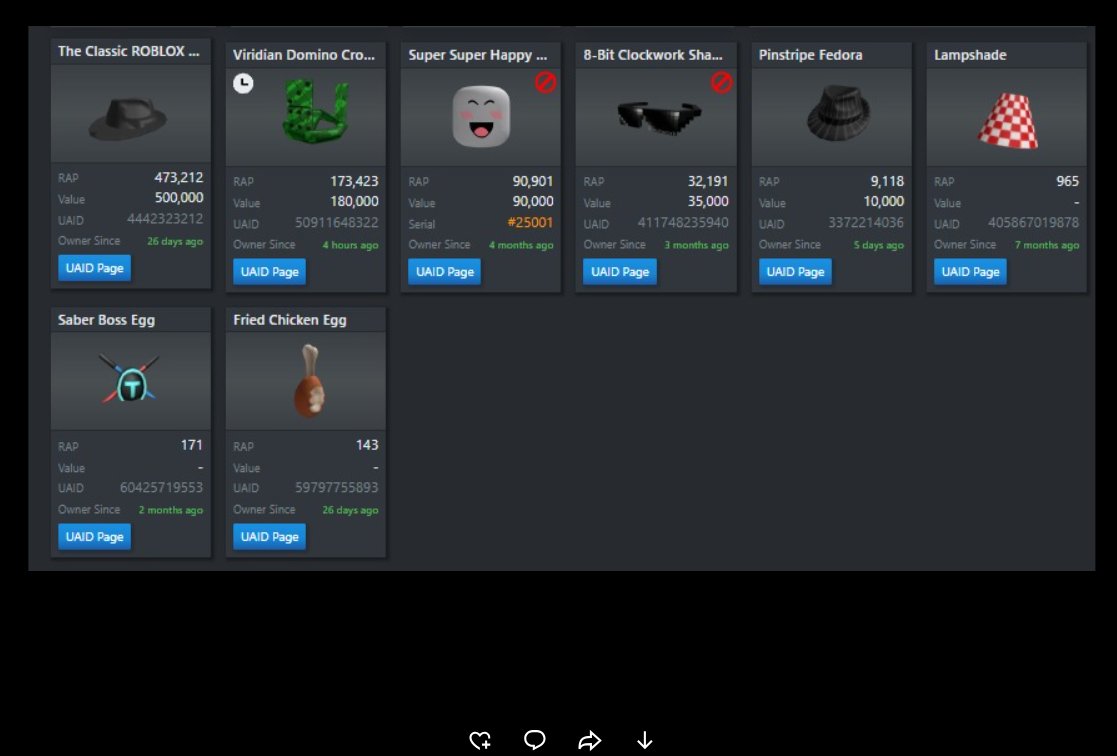
Task: Click '7 months ago' owner since text
Action: 1046,245
